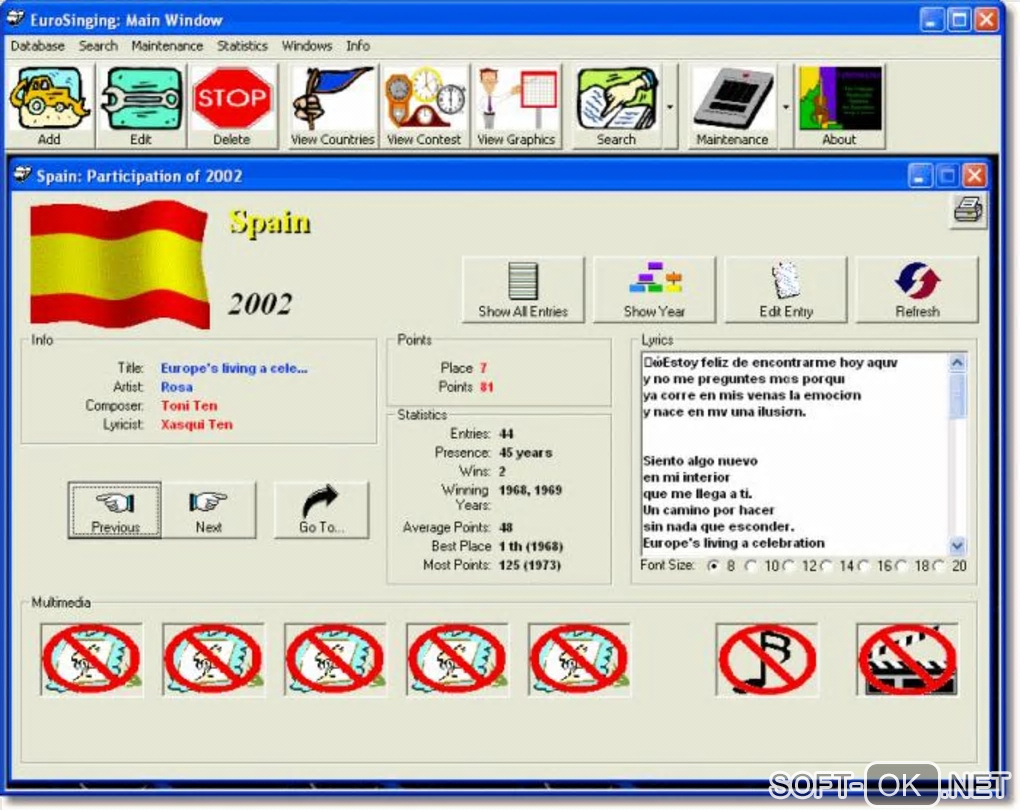
Task: Select font size 18 radio button
Action: point(902,566)
